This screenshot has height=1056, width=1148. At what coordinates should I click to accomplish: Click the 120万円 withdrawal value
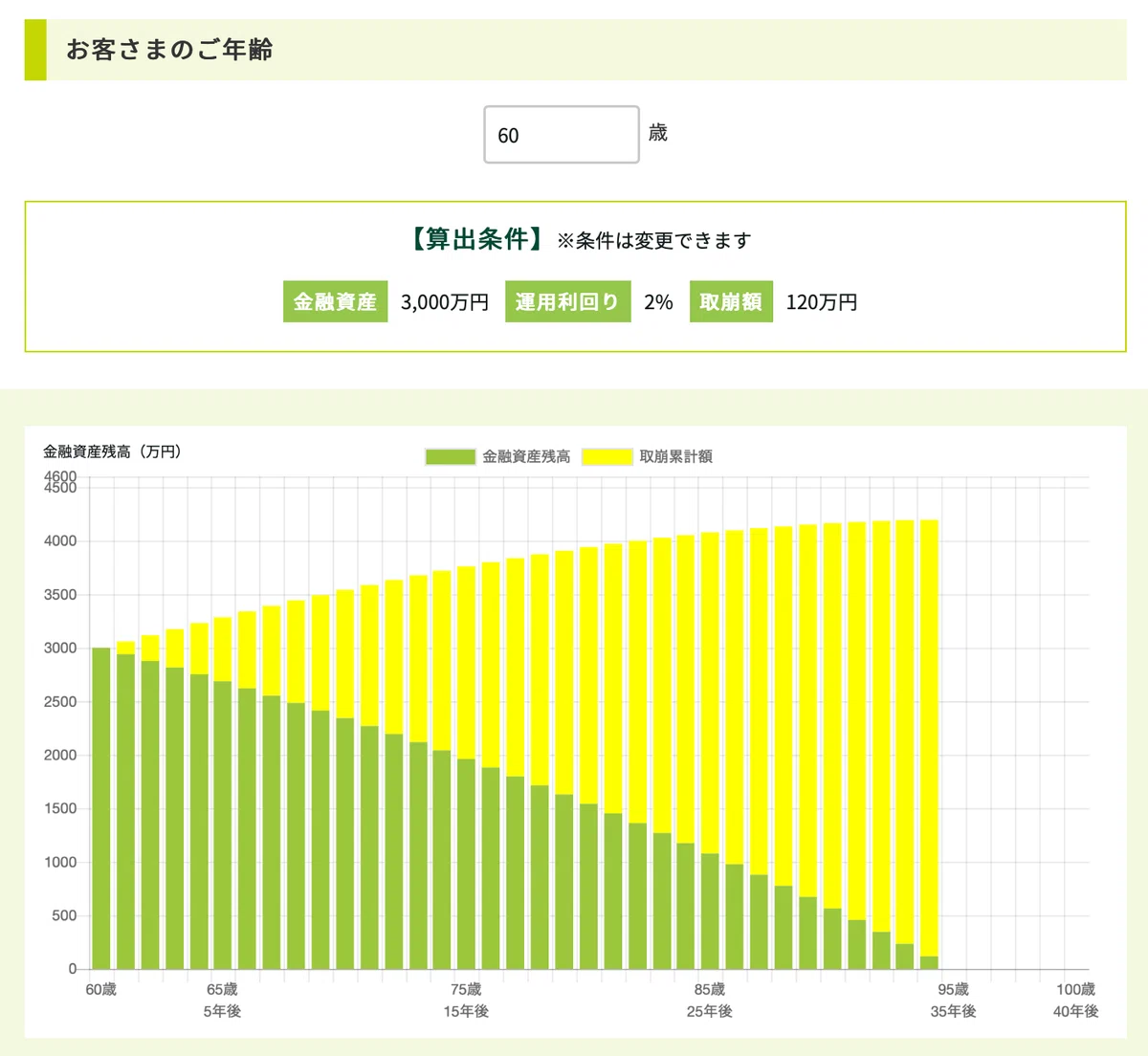coord(822,302)
